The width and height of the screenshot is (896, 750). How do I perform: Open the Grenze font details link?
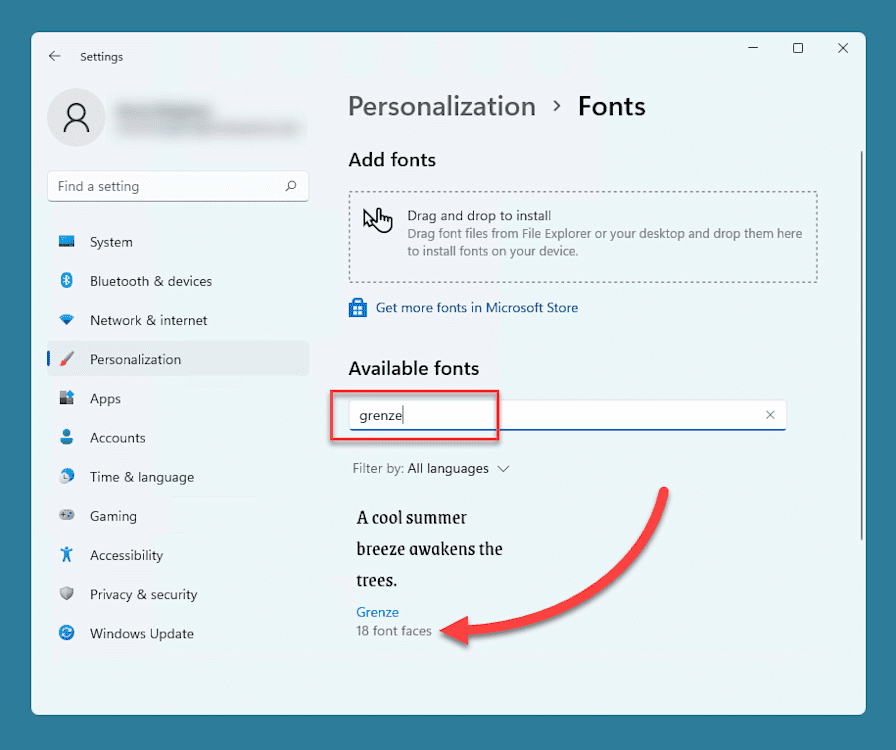(x=378, y=611)
